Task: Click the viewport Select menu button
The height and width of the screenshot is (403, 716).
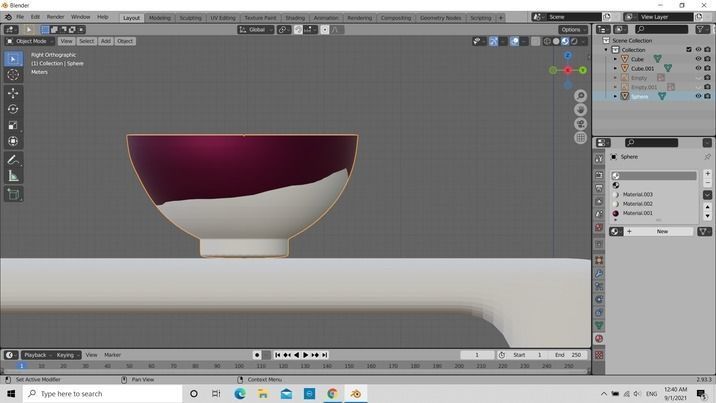Action: point(86,41)
